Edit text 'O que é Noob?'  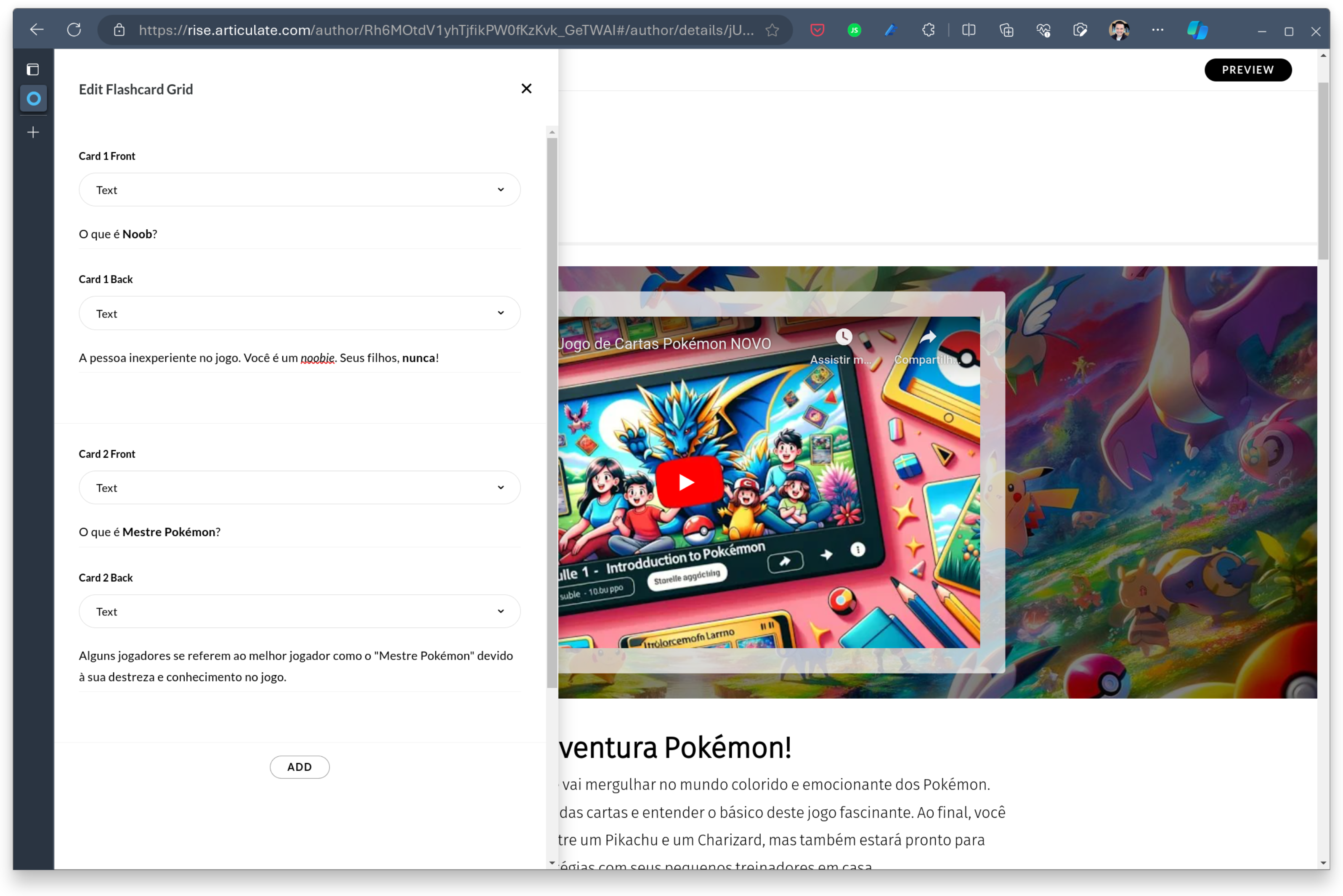pyautogui.click(x=118, y=234)
